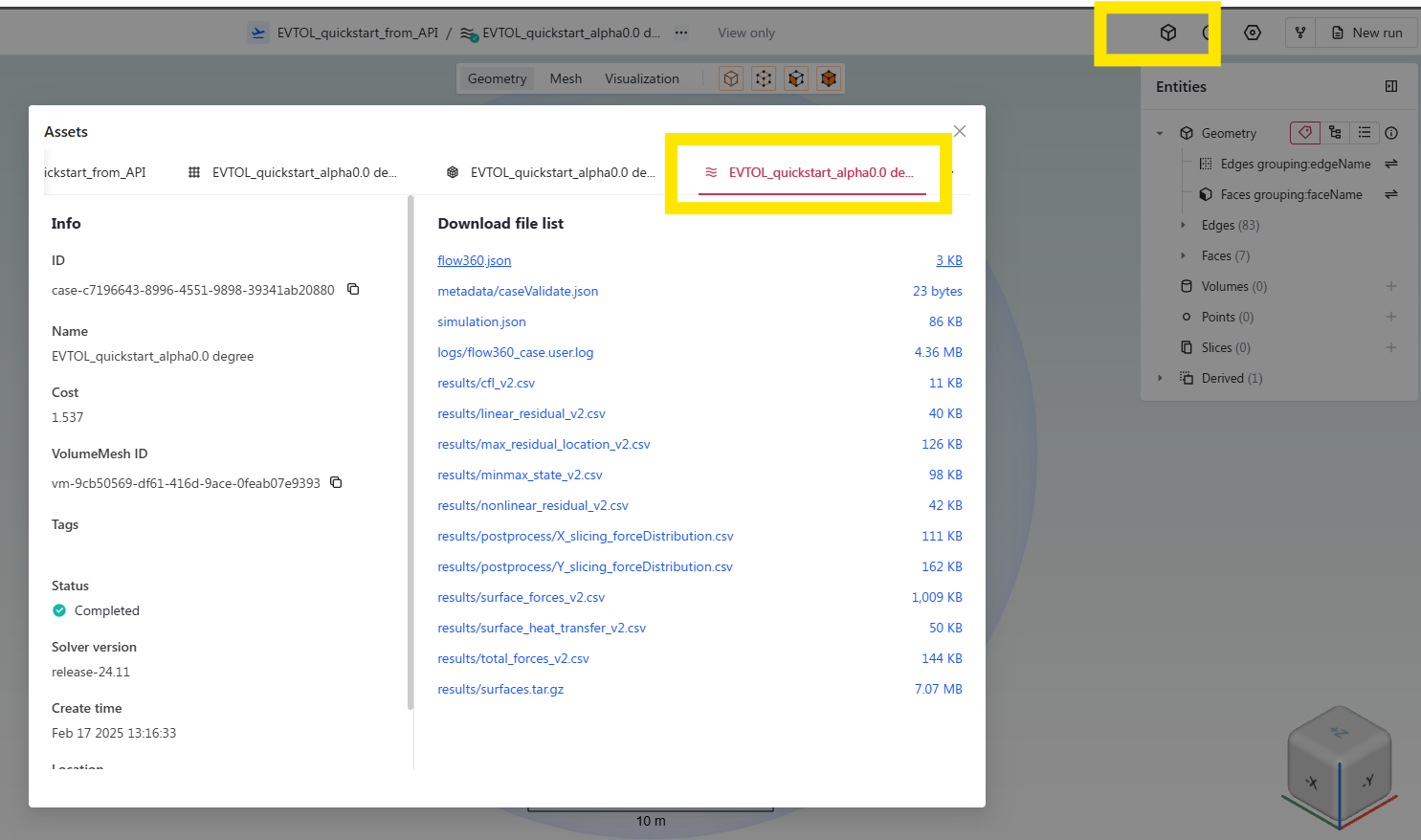Expand the Derived (1) tree node
The image size is (1421, 840).
tap(1160, 378)
